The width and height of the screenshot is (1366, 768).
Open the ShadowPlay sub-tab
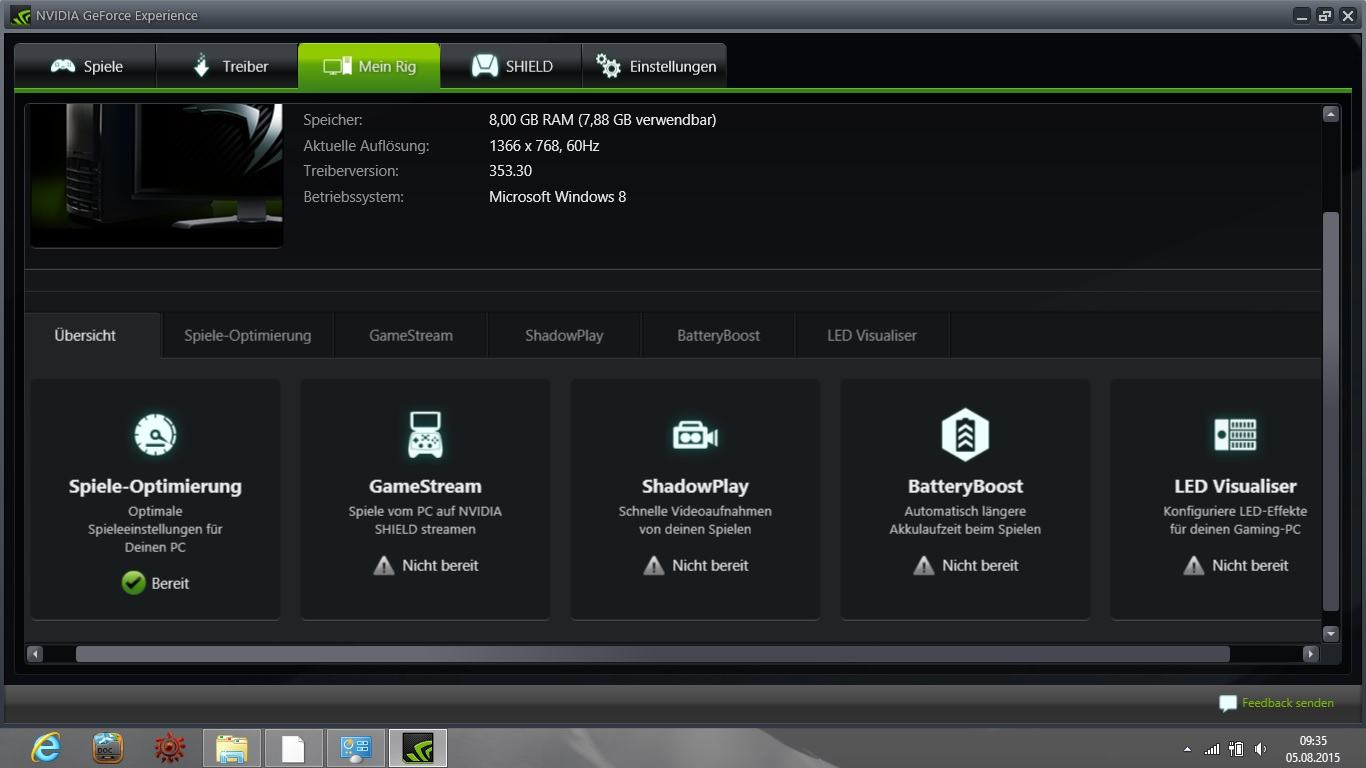pyautogui.click(x=564, y=335)
